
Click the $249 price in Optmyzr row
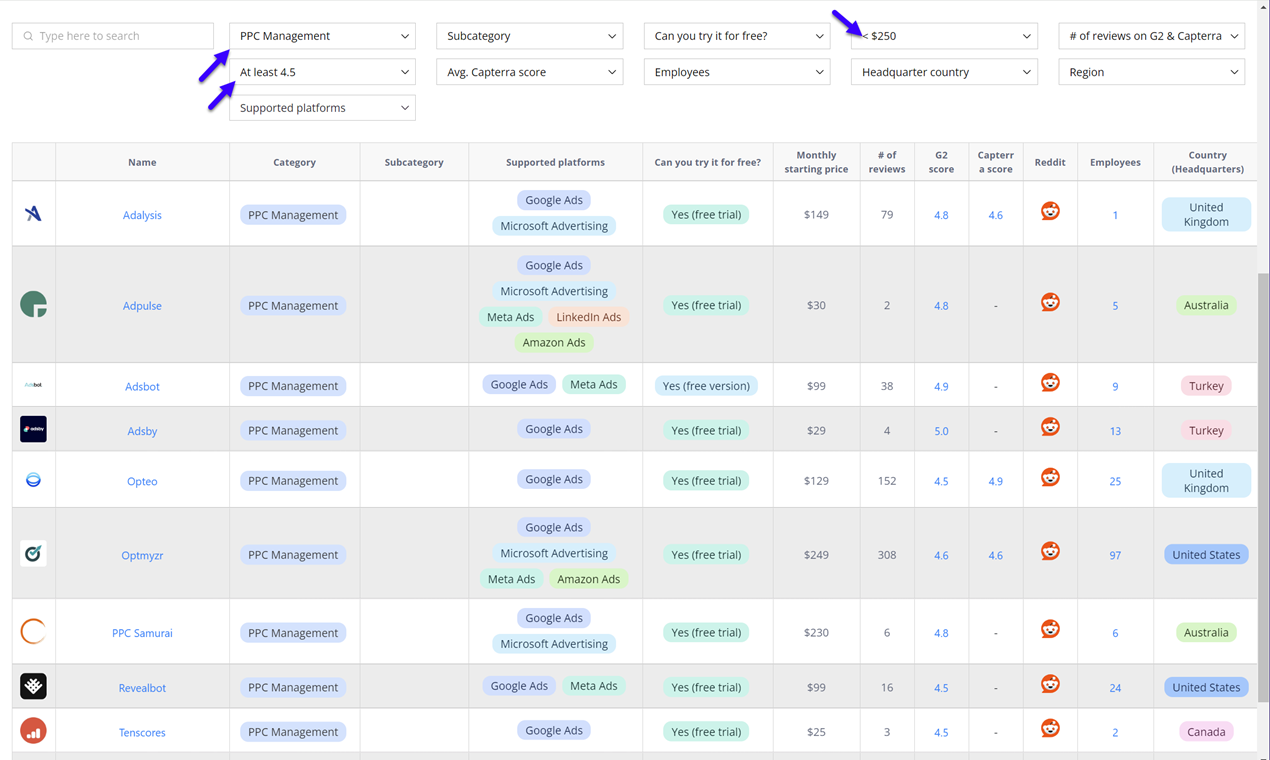(816, 555)
